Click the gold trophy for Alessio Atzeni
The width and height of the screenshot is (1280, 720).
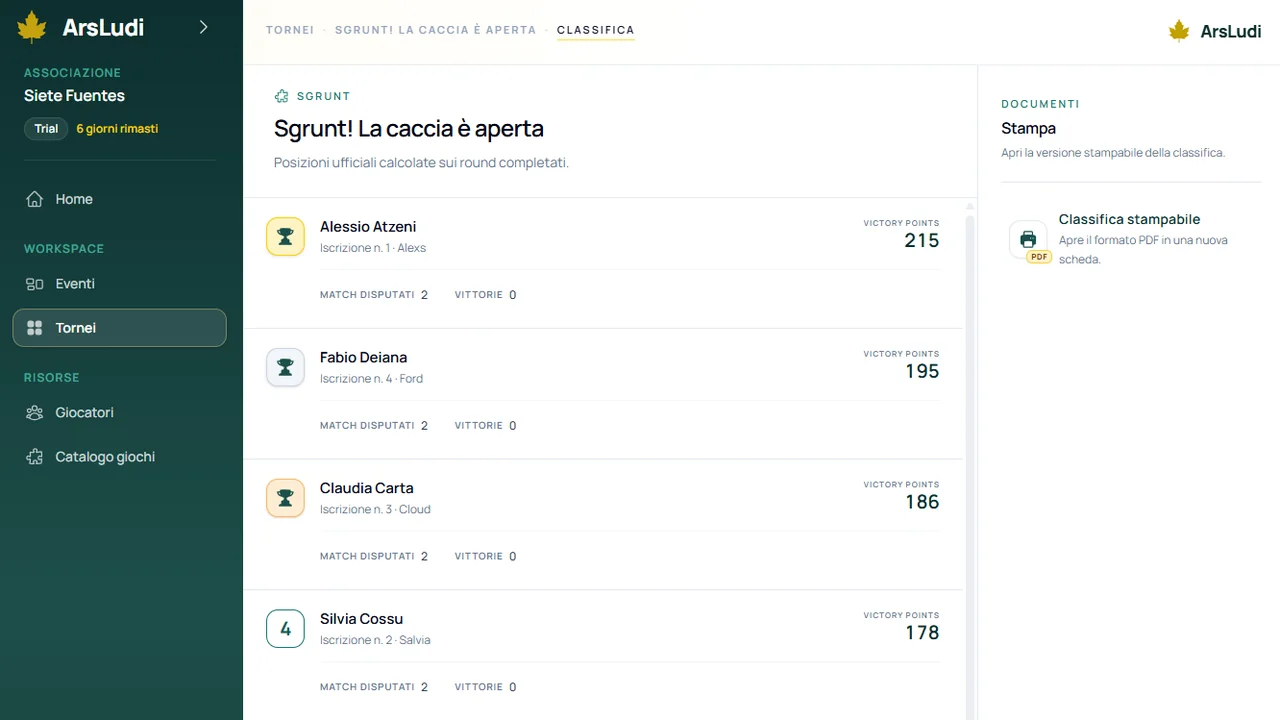tap(285, 237)
